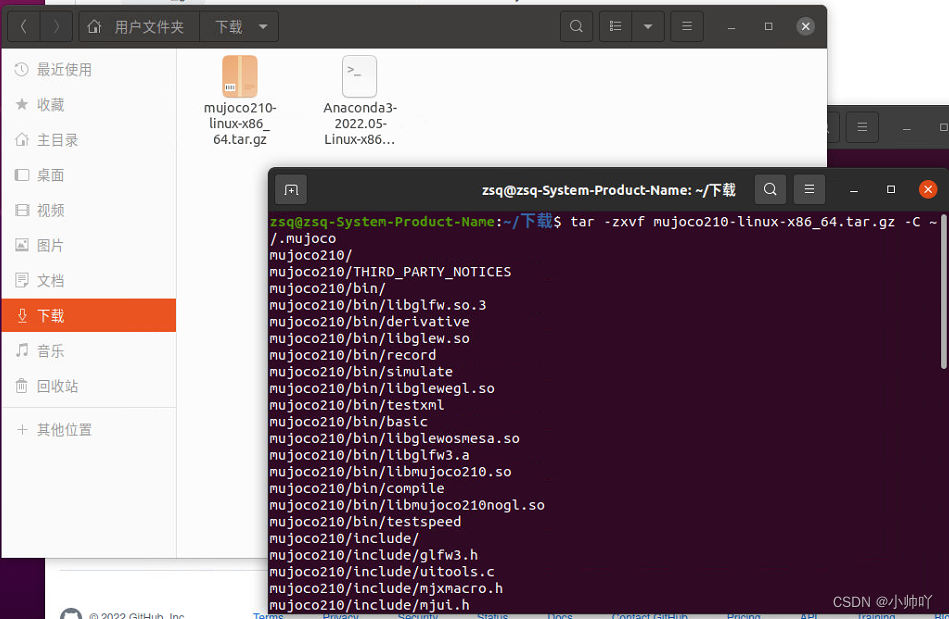Open terminal search

pyautogui.click(x=770, y=189)
